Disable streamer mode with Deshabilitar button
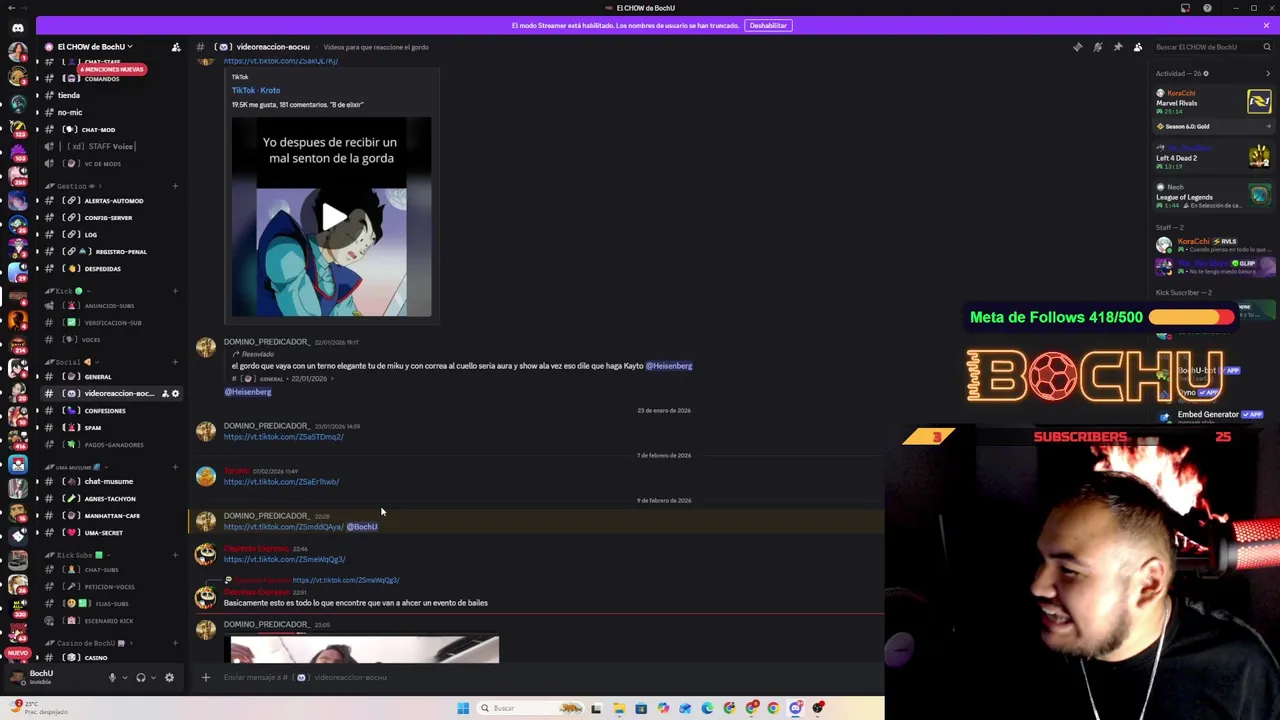The height and width of the screenshot is (720, 1280). click(768, 25)
